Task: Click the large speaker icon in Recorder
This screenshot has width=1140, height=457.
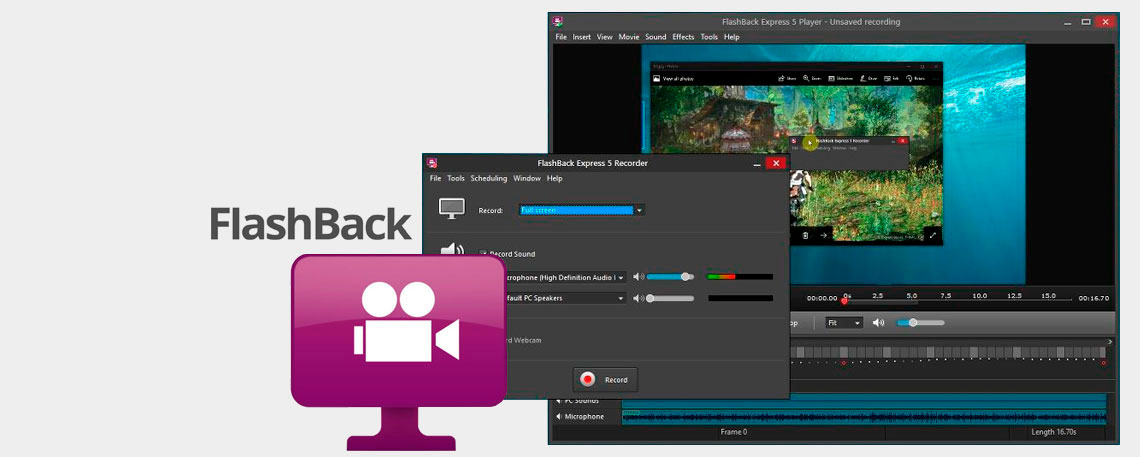Action: coord(451,250)
